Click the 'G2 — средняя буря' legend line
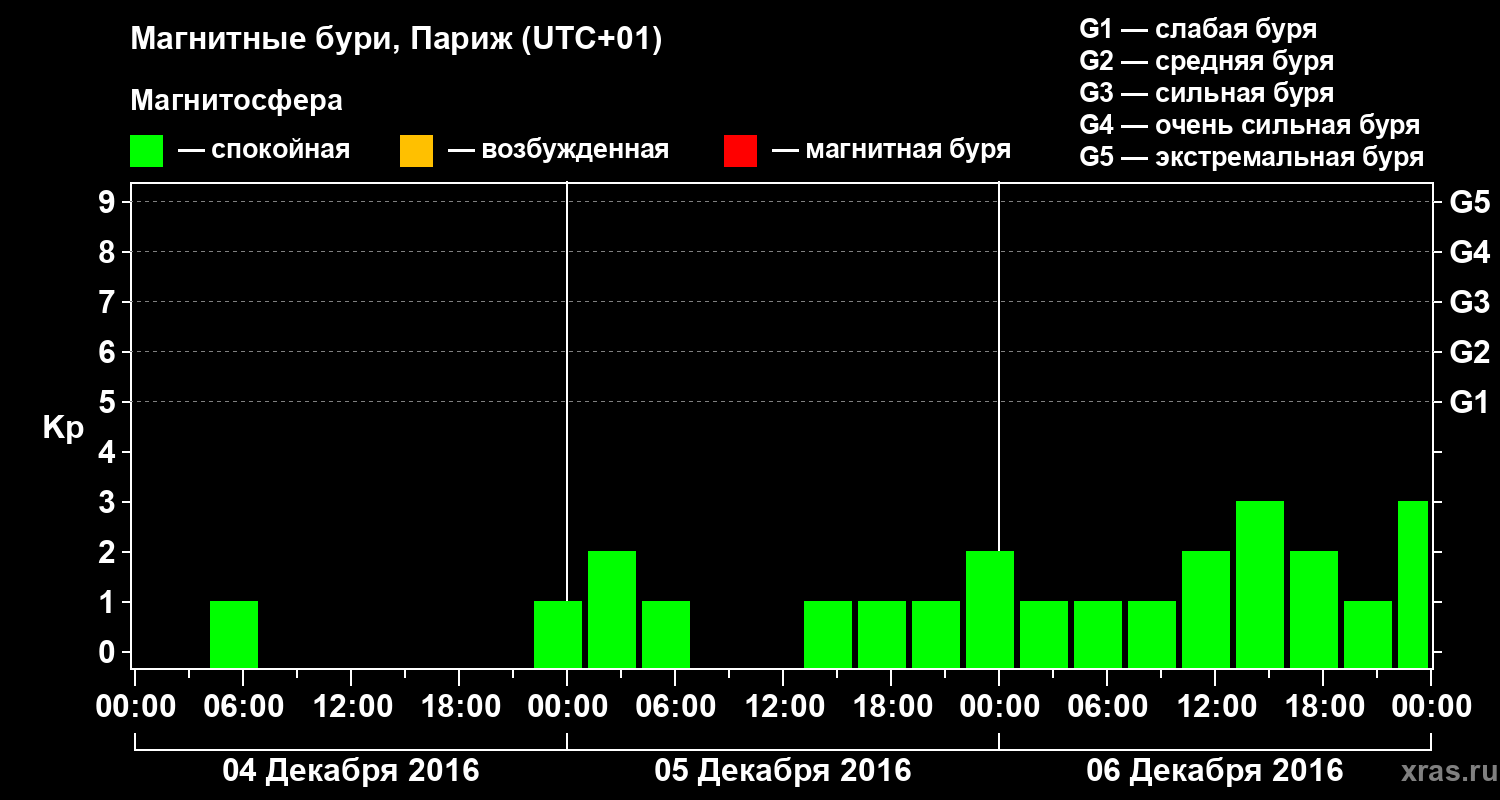1500x800 pixels. pyautogui.click(x=1206, y=61)
